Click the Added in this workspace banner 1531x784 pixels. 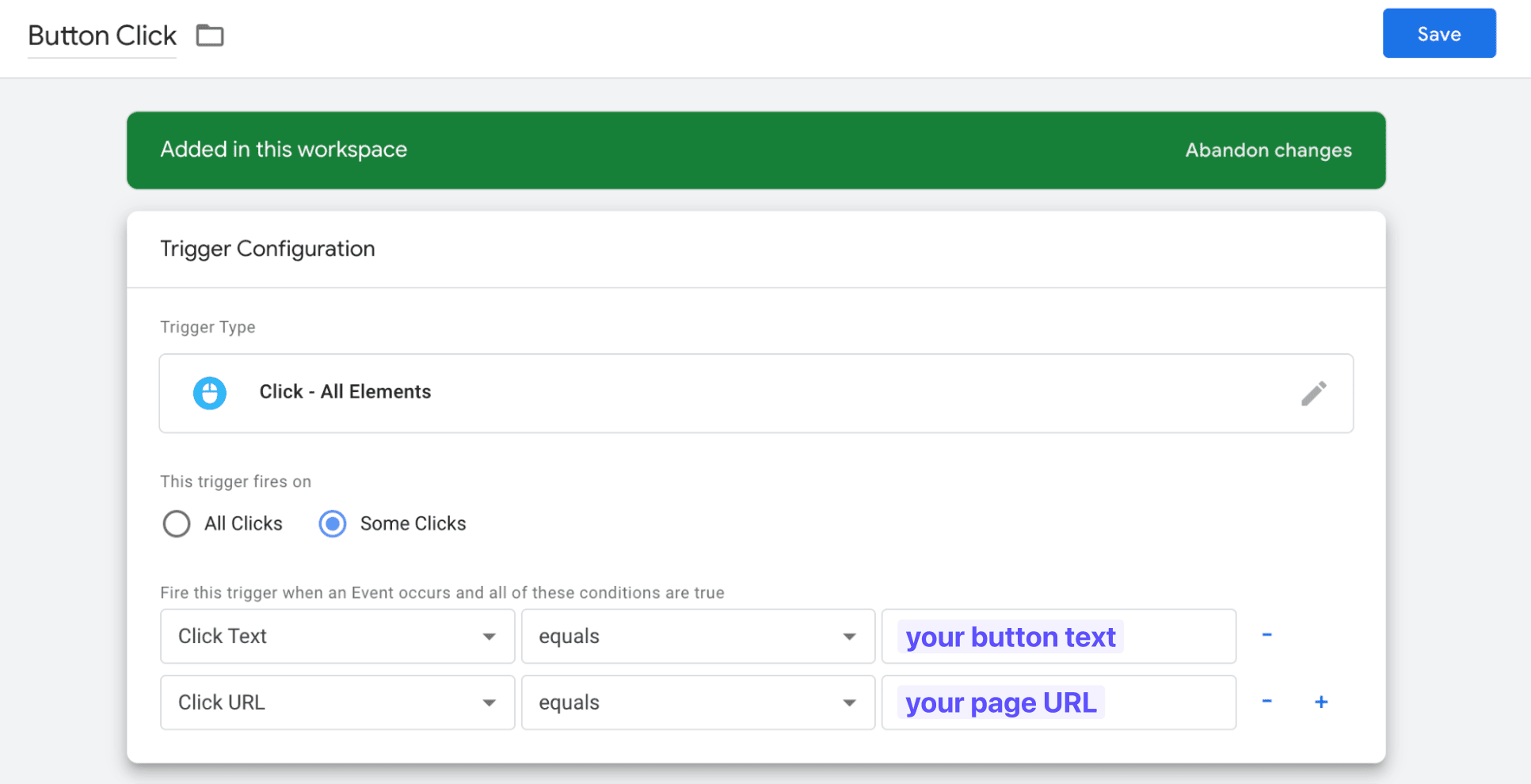click(284, 150)
